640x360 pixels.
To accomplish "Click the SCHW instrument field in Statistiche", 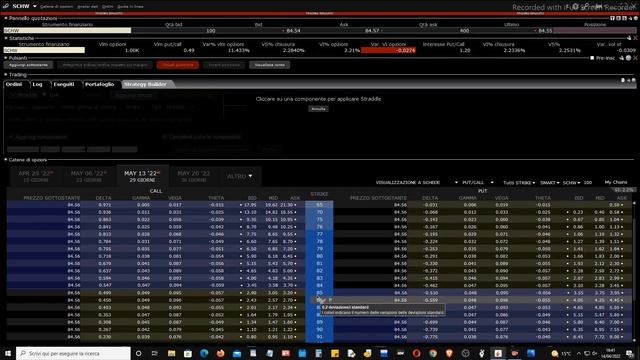I will tap(44, 50).
